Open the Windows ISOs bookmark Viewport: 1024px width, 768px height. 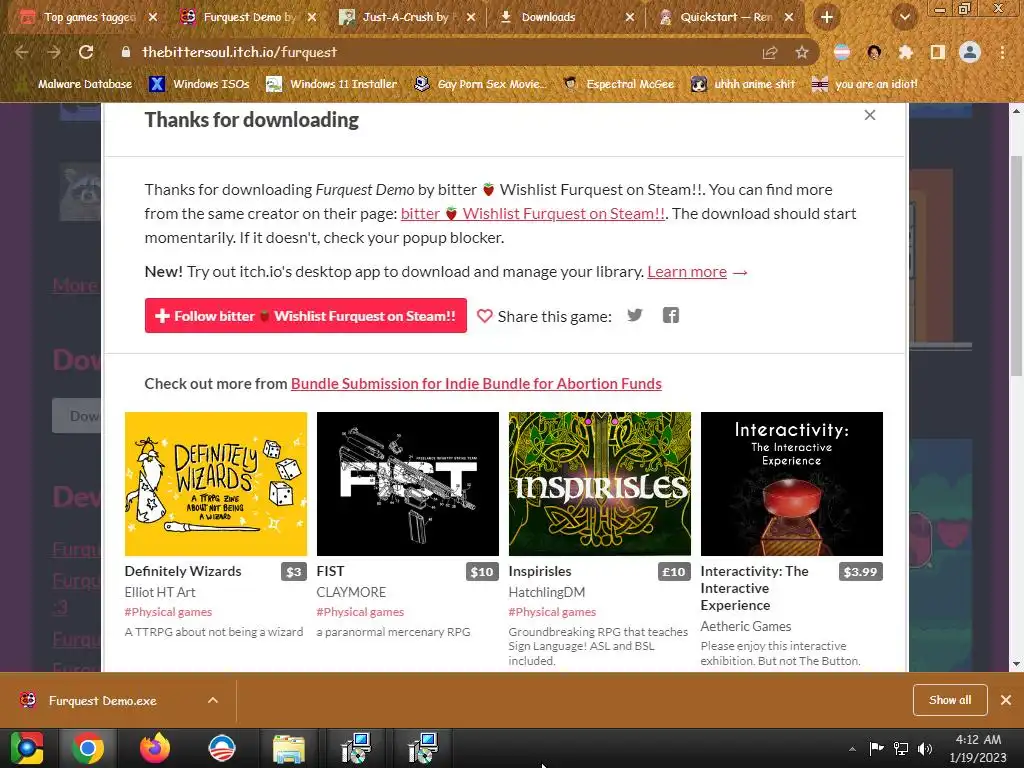(200, 84)
